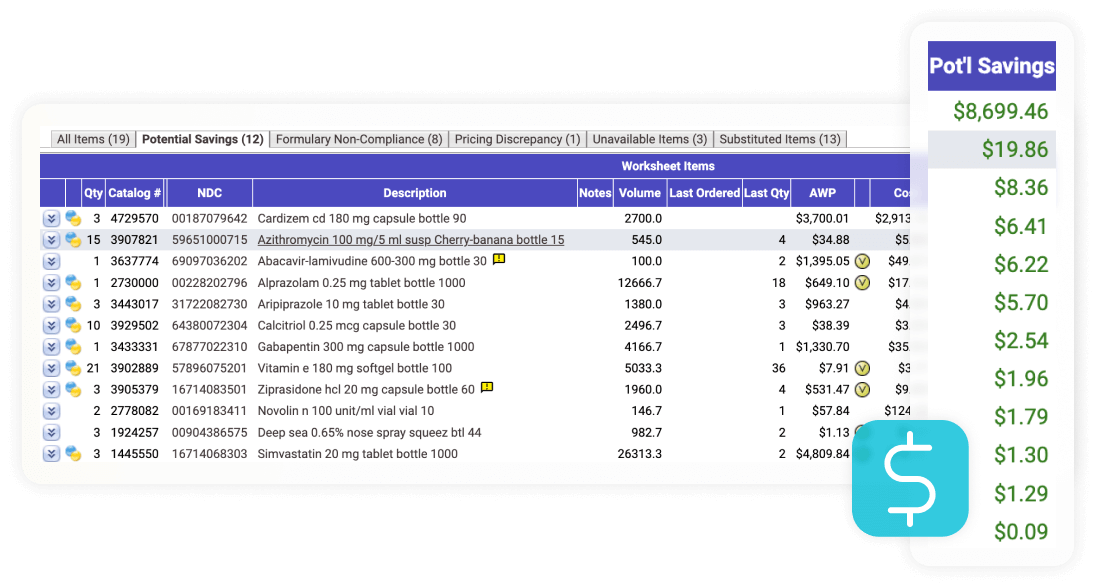Screen dimensions: 1095x587
Task: Expand the Calcitriol 0.25 mcg row
Action: (x=51, y=325)
